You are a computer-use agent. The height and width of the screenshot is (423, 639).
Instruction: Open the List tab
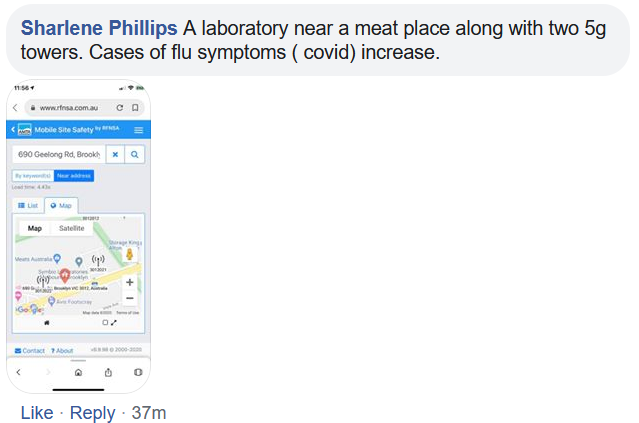tap(28, 205)
